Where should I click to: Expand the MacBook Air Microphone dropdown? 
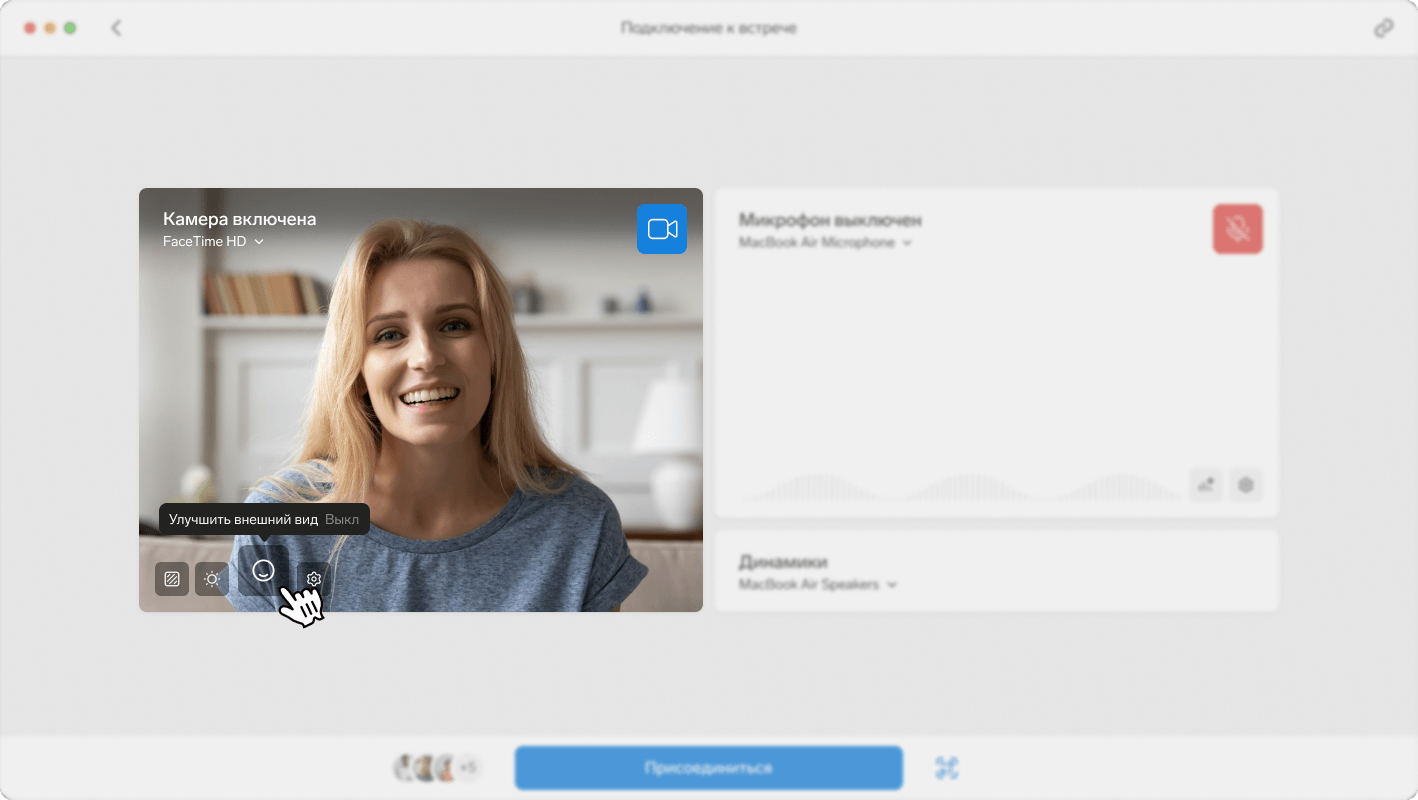pos(825,243)
